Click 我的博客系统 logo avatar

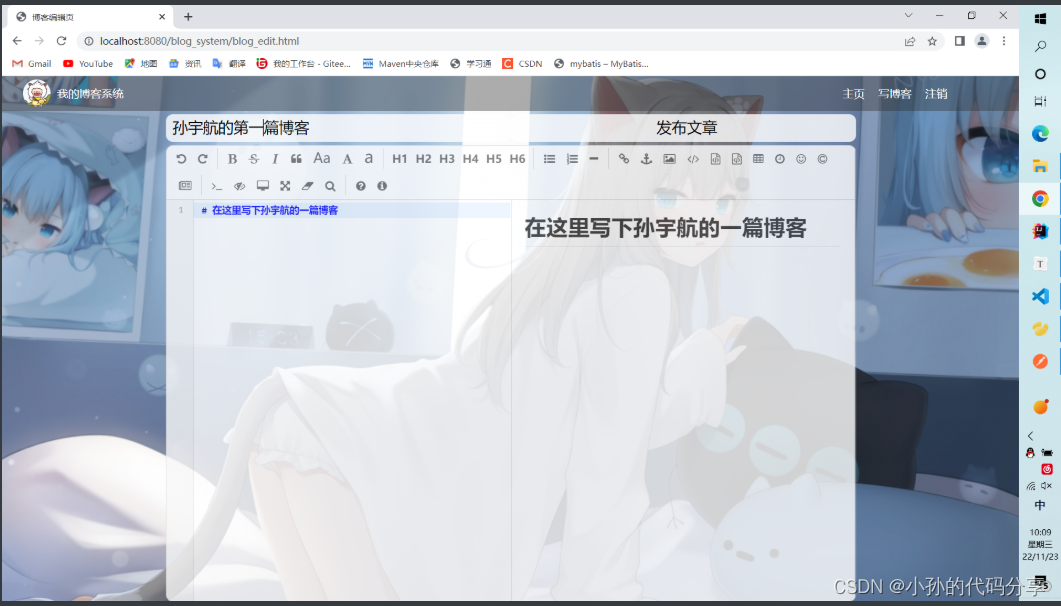[x=37, y=93]
